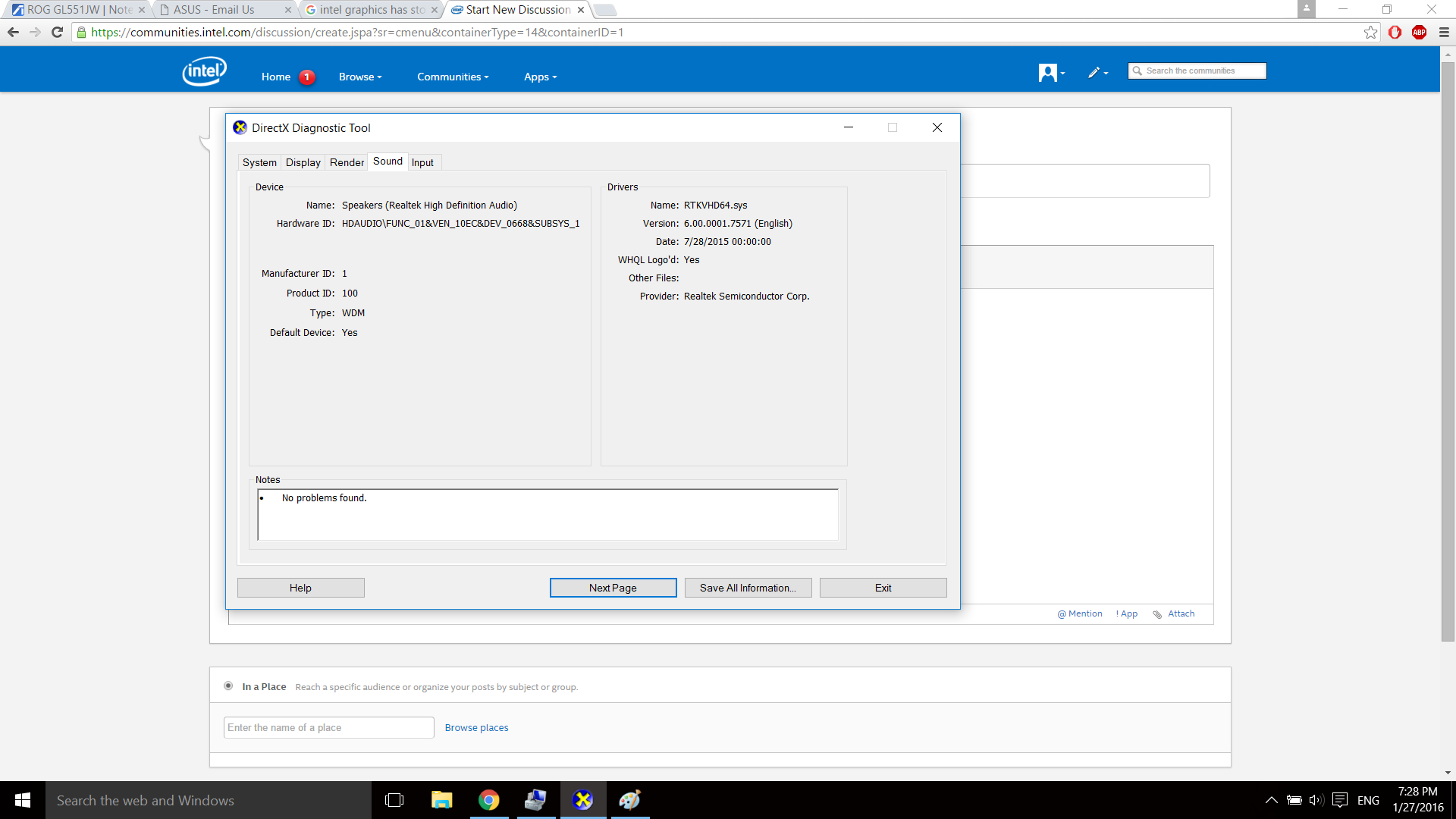Switch to the Input tab
This screenshot has width=1456, height=819.
[x=422, y=162]
